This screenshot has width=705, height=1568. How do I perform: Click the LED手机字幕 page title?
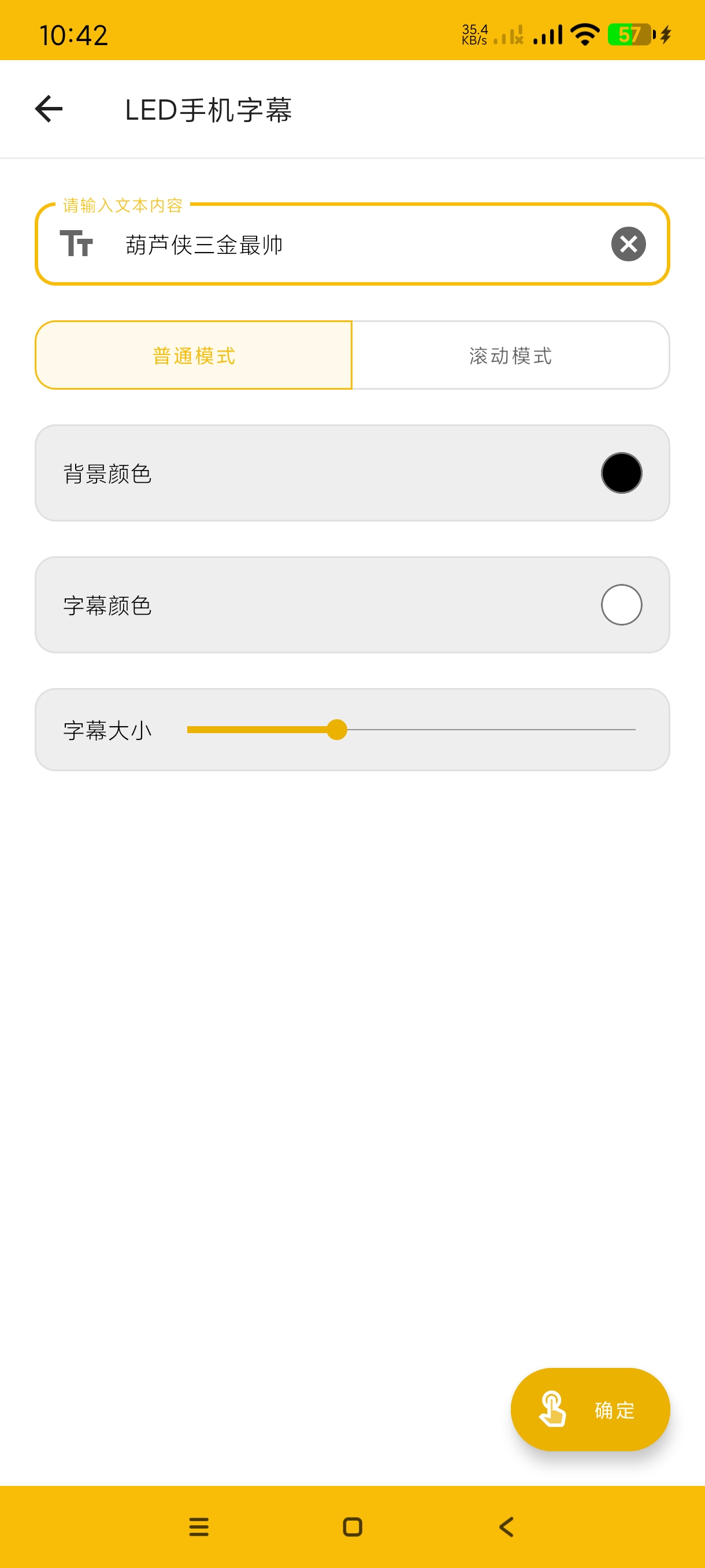click(209, 110)
